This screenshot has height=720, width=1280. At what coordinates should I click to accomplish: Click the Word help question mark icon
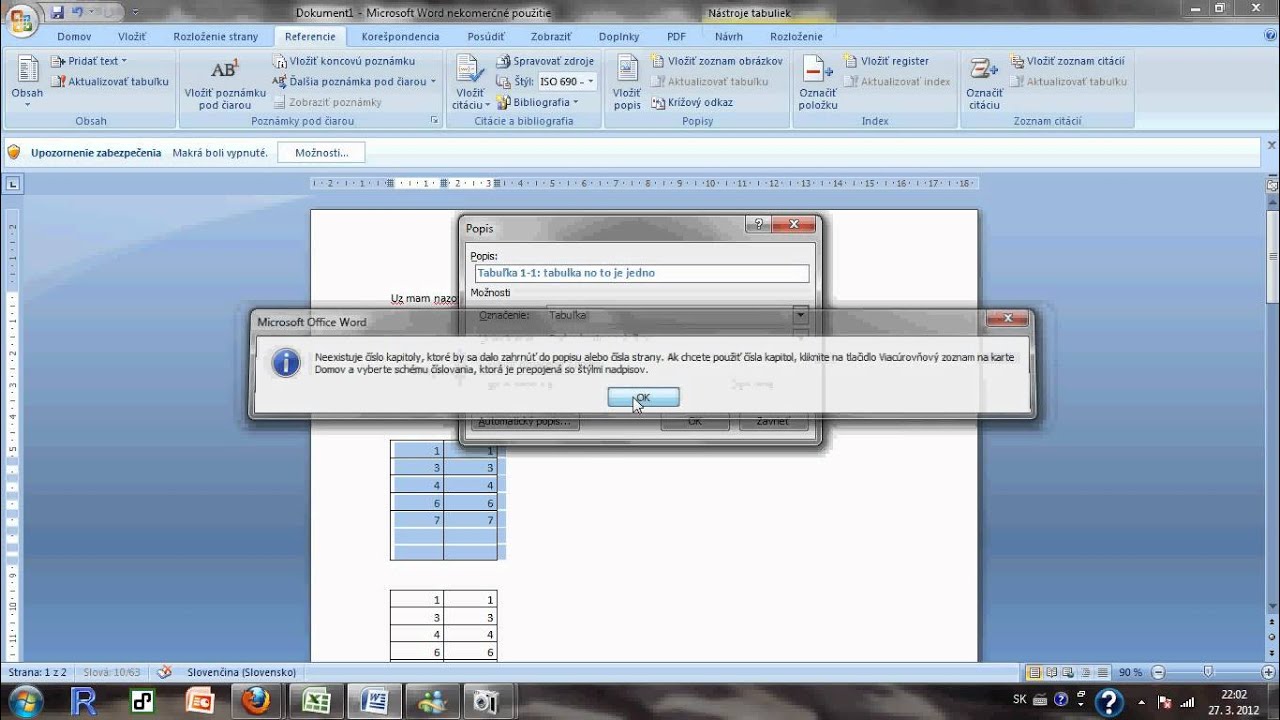[1268, 37]
